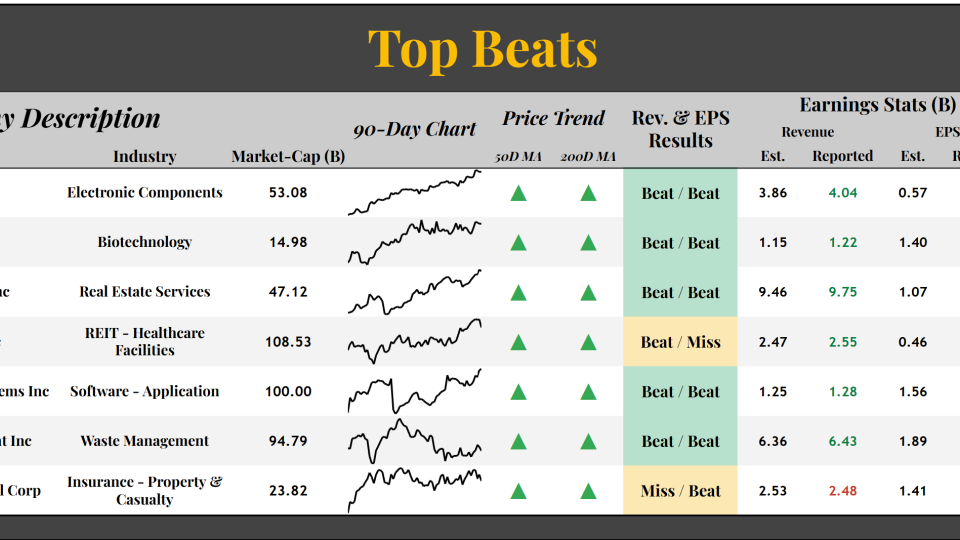960x540 pixels.
Task: Click the 200D MA arrow for Electronic Components
Action: click(588, 193)
